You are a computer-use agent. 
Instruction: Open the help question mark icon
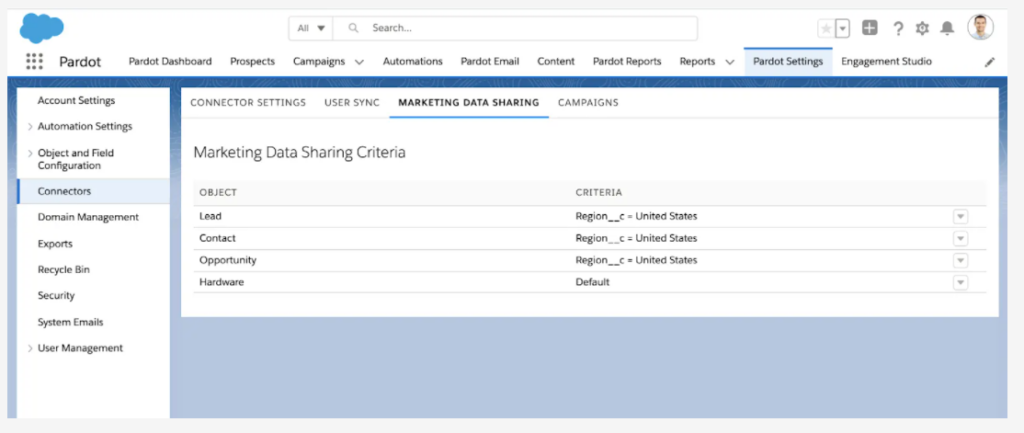[898, 28]
